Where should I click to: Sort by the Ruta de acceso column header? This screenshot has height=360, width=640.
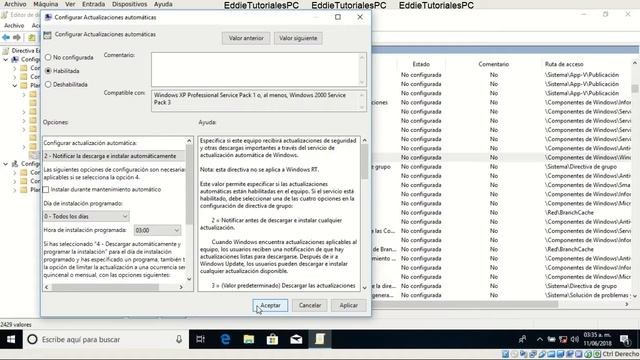tap(564, 64)
